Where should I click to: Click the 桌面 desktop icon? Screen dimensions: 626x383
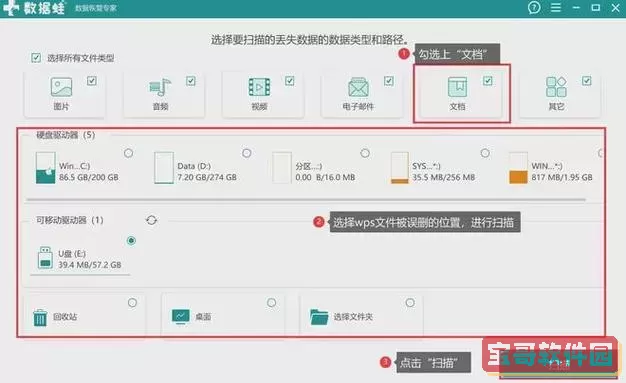180,317
